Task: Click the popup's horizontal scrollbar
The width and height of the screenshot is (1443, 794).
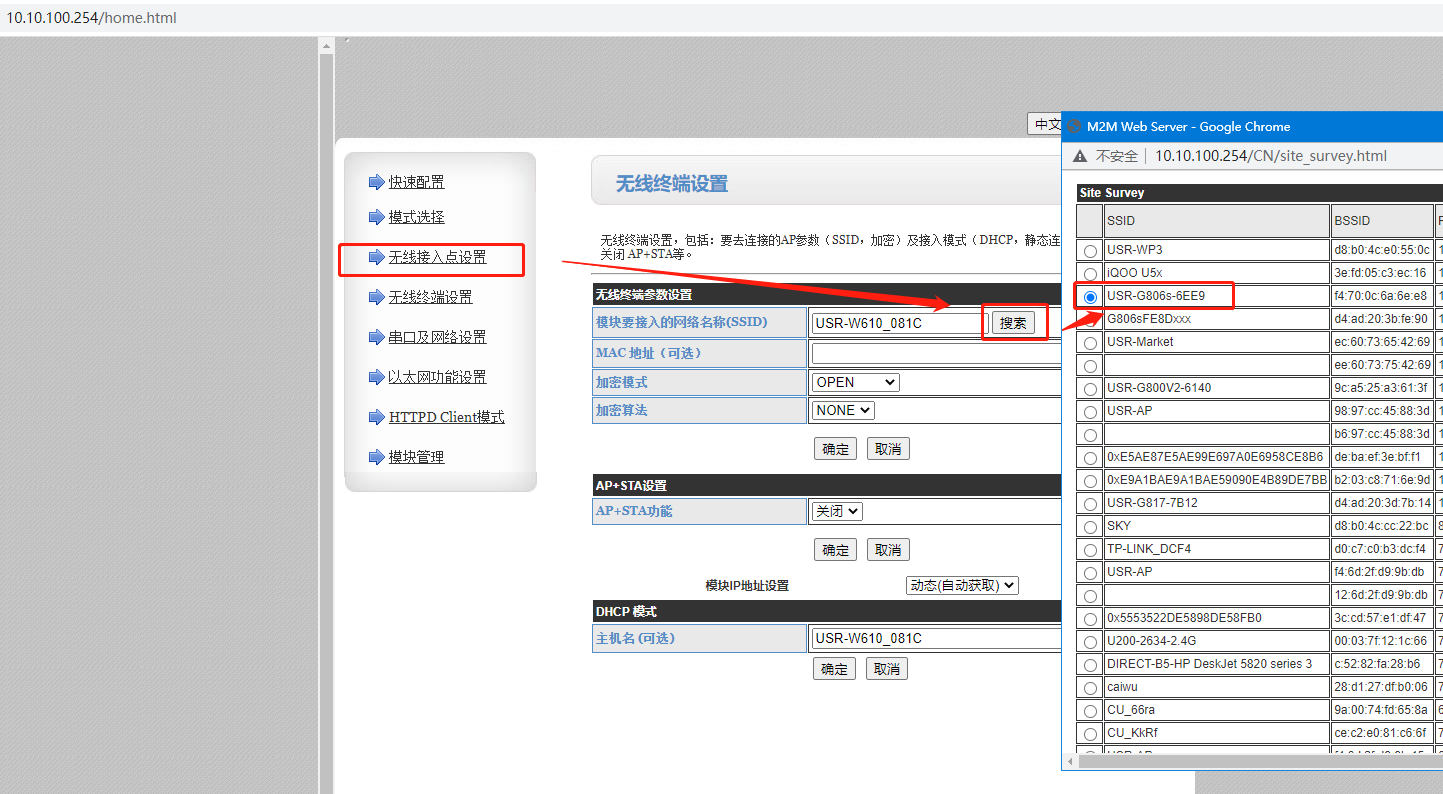Action: point(1250,762)
